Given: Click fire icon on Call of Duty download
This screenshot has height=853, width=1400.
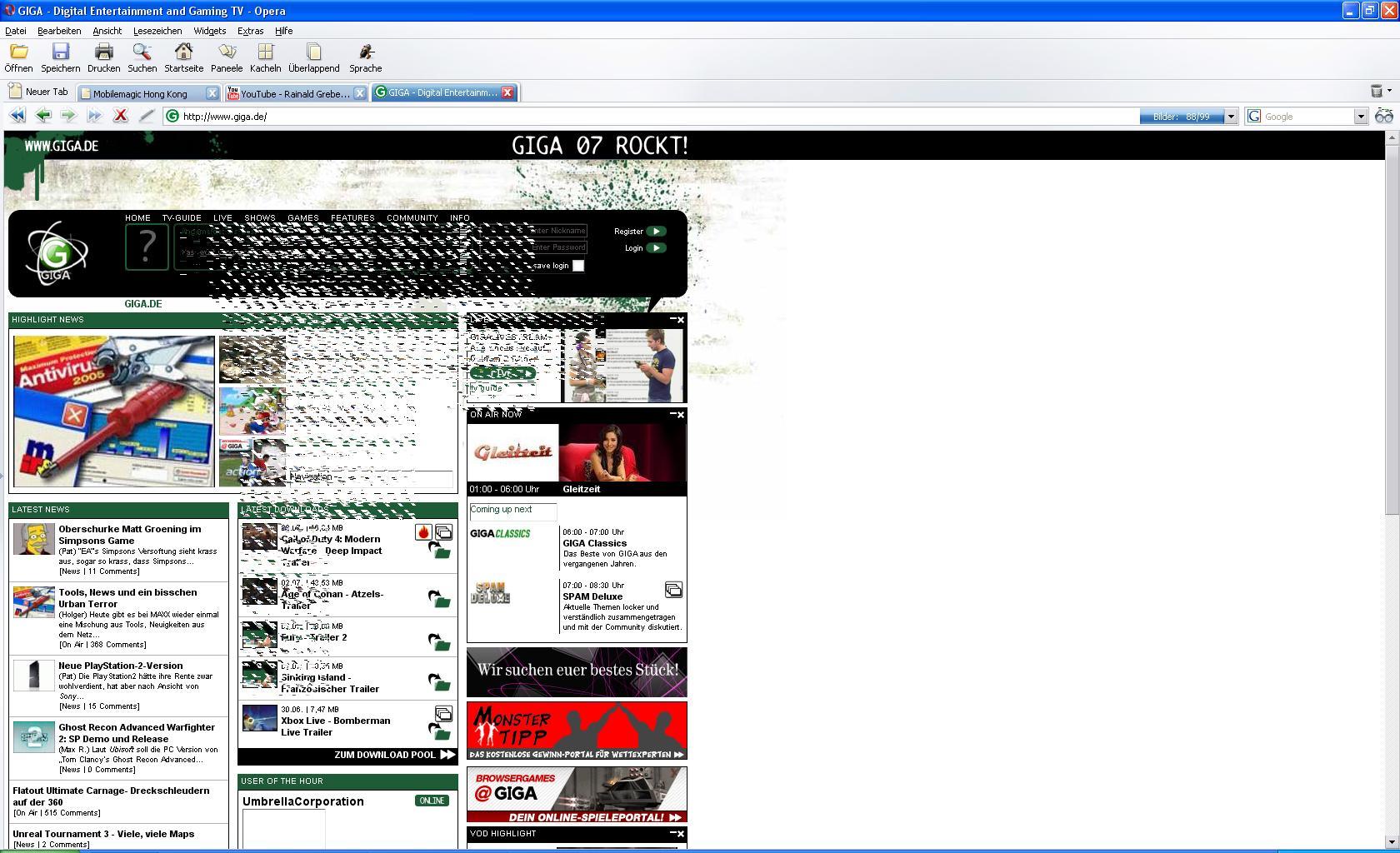Looking at the screenshot, I should click(423, 531).
